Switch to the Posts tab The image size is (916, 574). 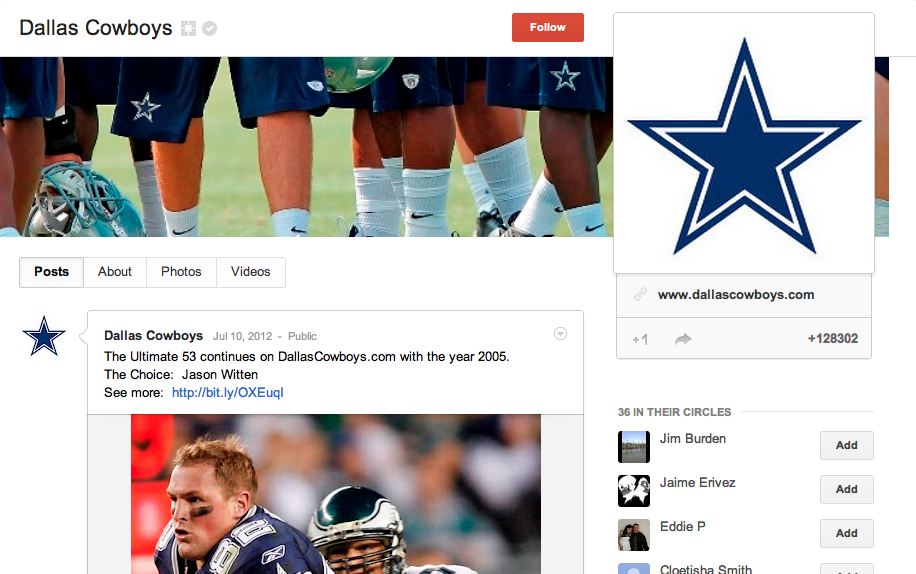pos(51,272)
